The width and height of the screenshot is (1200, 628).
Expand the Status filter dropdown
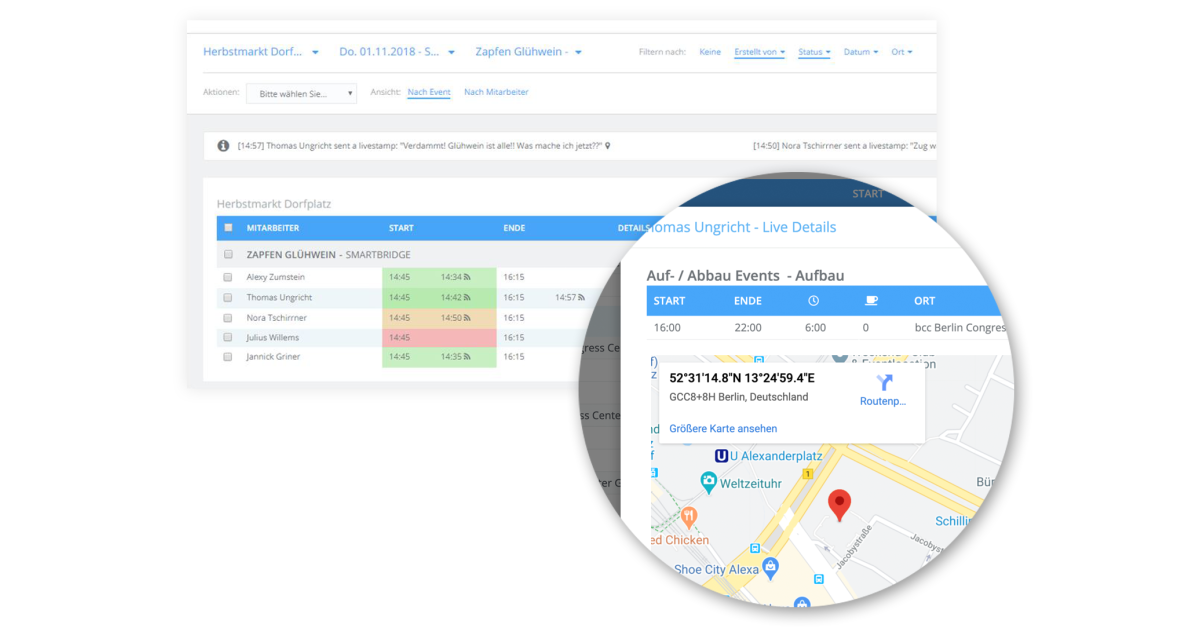tap(814, 52)
